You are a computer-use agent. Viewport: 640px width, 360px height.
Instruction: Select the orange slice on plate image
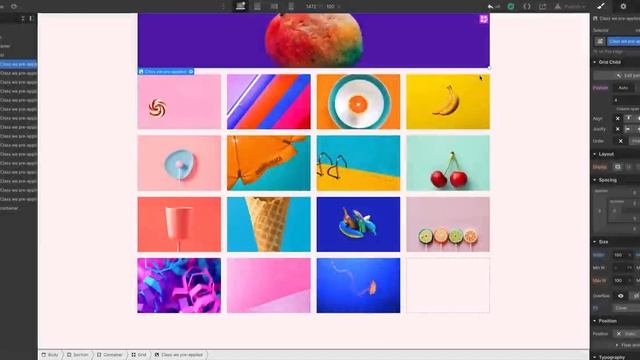pos(358,102)
